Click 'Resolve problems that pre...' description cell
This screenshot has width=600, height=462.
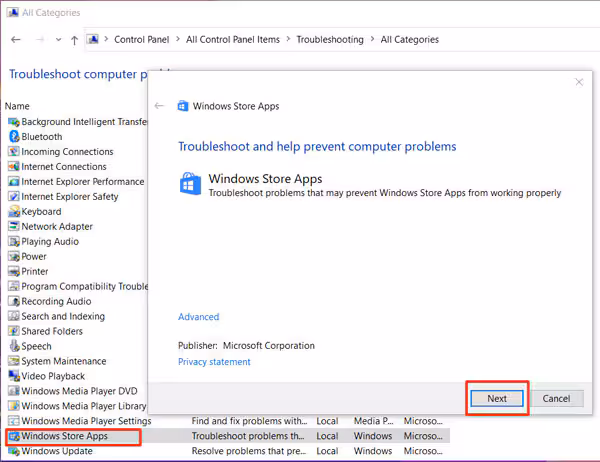[249, 451]
